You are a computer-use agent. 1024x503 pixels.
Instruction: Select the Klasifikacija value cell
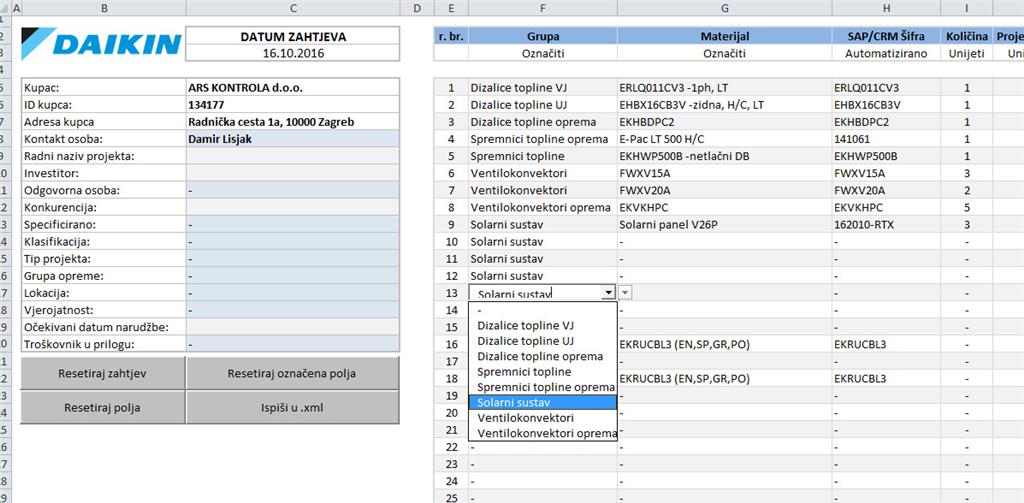(x=293, y=241)
